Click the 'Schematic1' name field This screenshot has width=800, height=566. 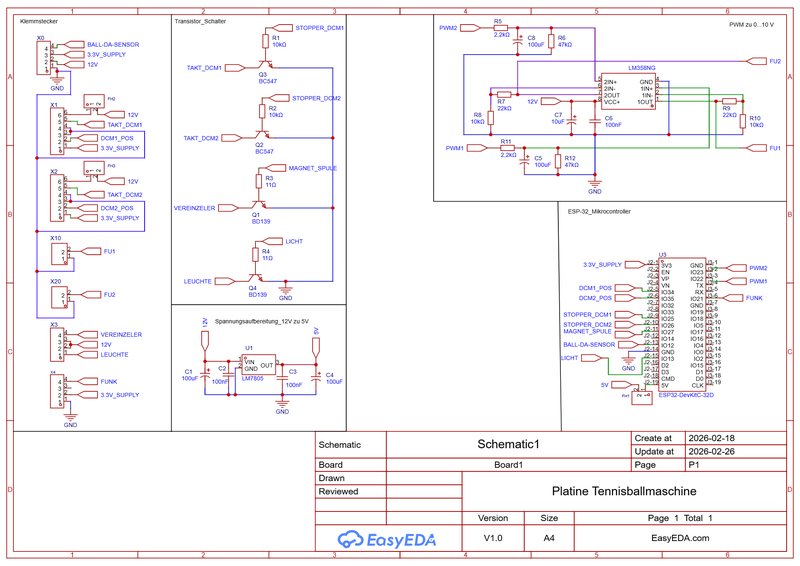[x=508, y=444]
